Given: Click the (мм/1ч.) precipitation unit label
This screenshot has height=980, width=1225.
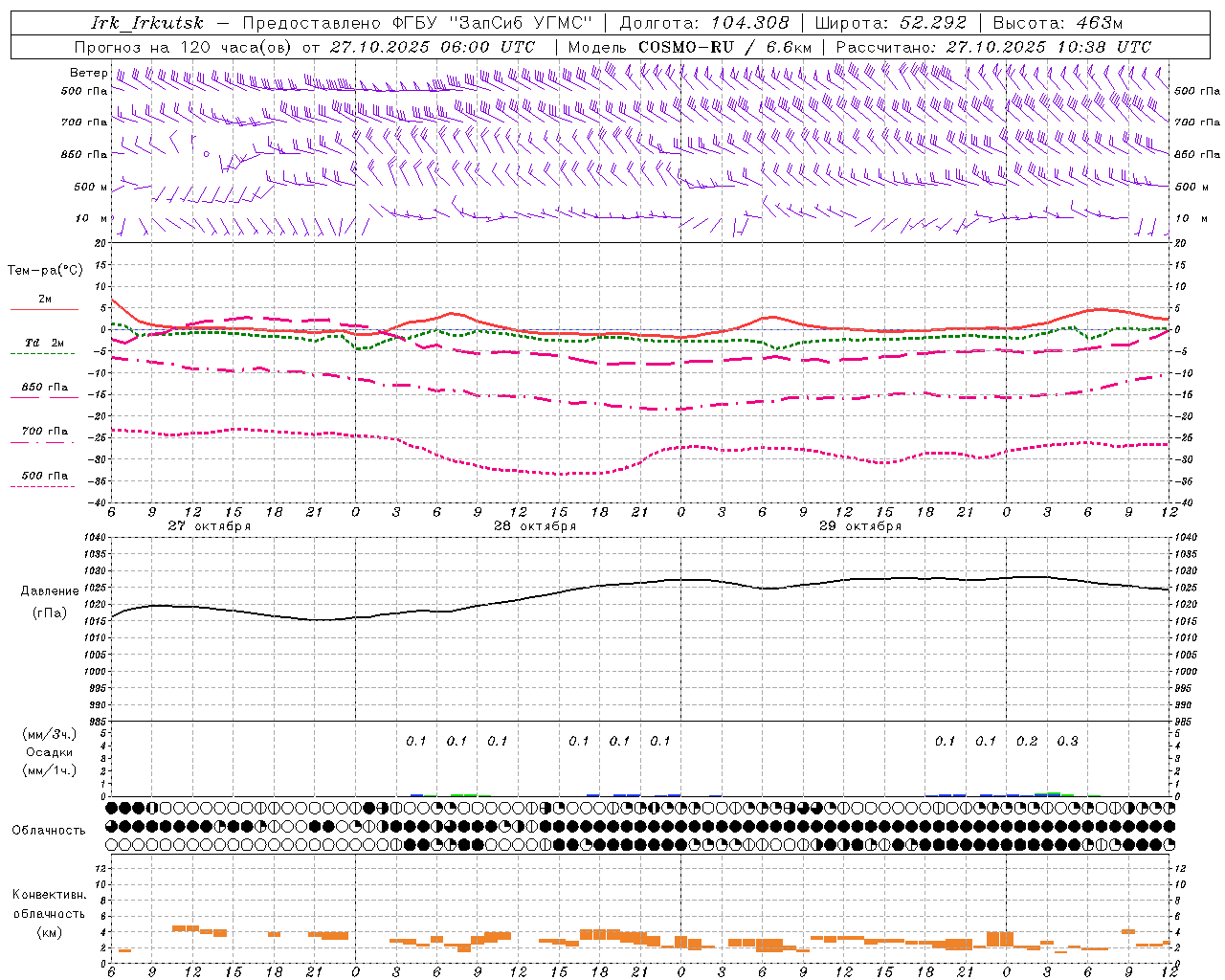Looking at the screenshot, I should pyautogui.click(x=50, y=770).
